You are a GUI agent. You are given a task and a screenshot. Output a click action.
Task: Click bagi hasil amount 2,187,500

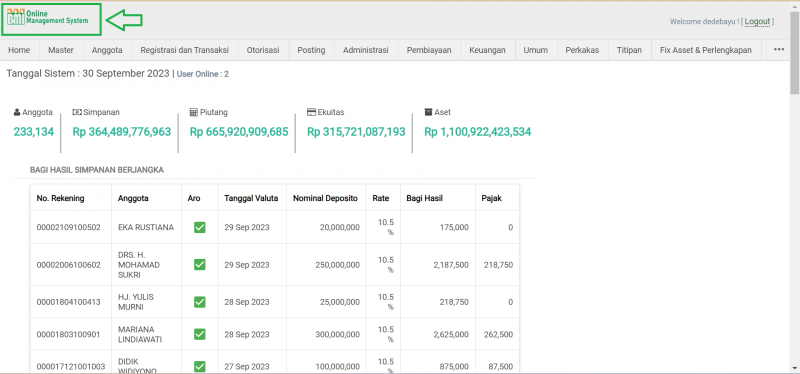[x=451, y=265]
